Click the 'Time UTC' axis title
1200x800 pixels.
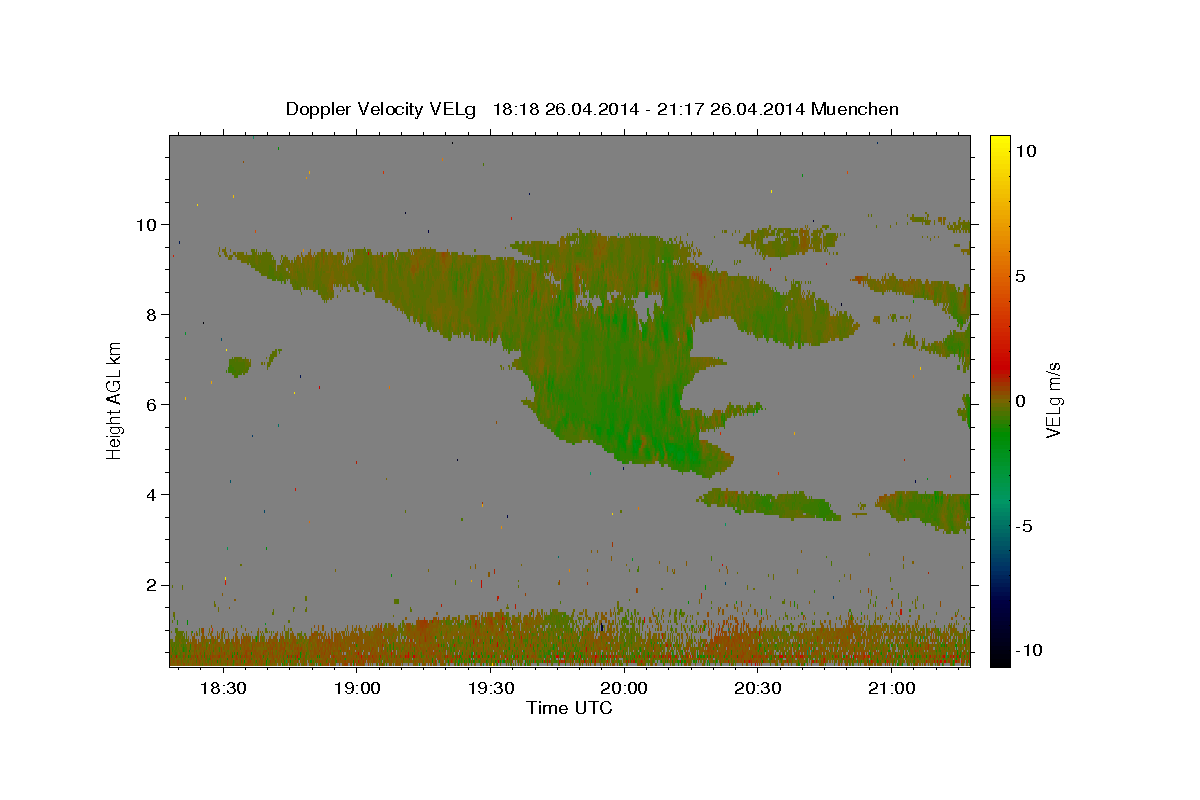pos(569,708)
